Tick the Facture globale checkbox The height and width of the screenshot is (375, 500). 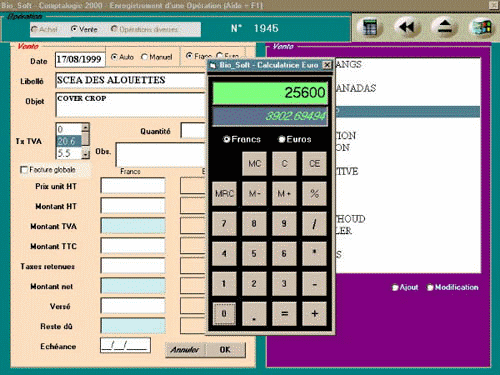coord(24,170)
